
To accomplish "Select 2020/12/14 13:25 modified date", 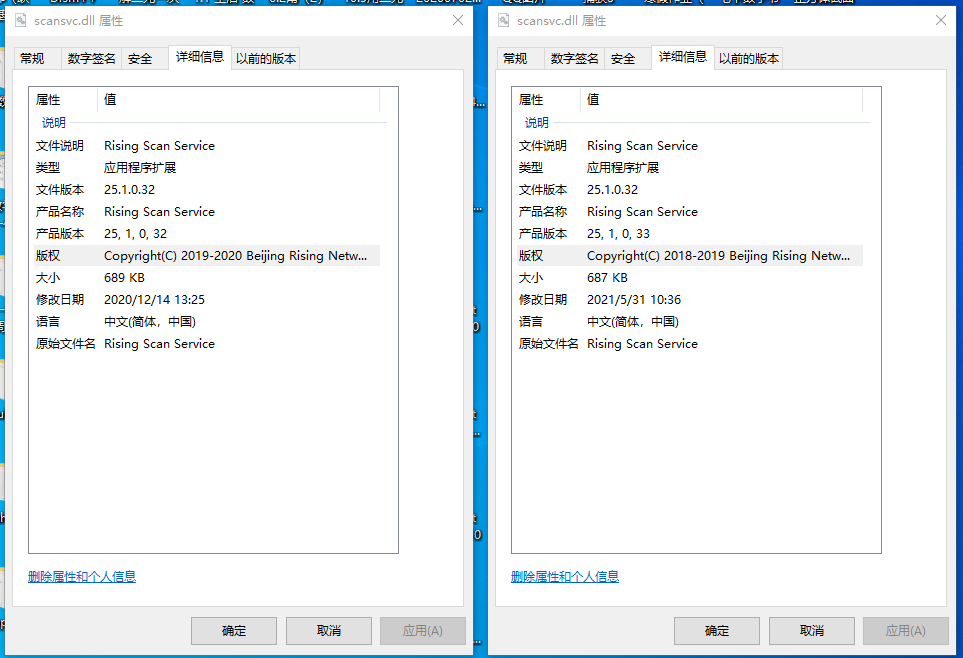I will [154, 300].
